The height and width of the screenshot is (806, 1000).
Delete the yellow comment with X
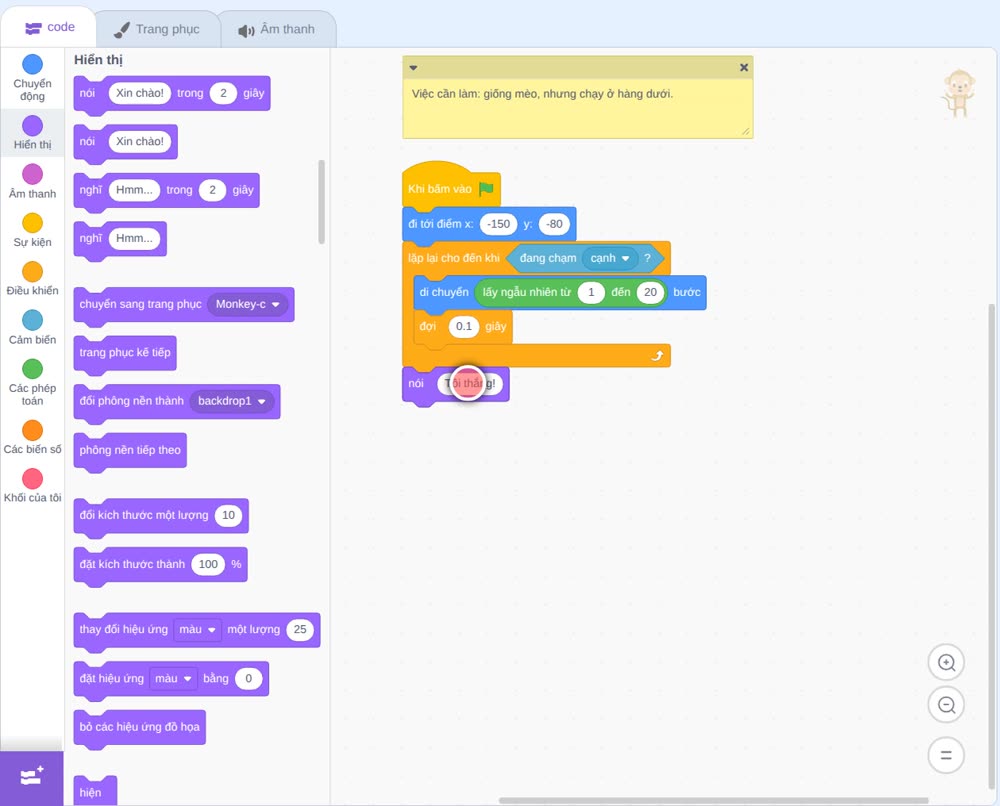point(744,68)
